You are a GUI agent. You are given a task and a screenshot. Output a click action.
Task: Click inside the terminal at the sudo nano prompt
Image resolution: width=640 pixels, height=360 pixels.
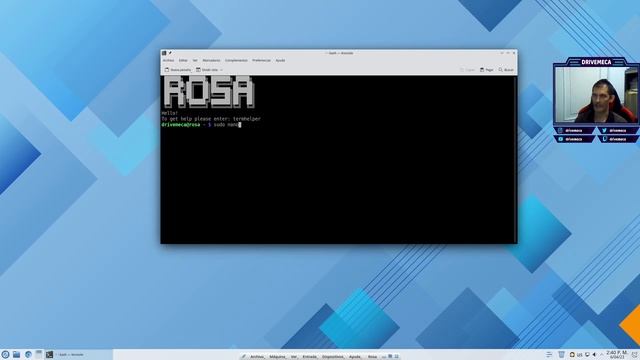[227, 125]
